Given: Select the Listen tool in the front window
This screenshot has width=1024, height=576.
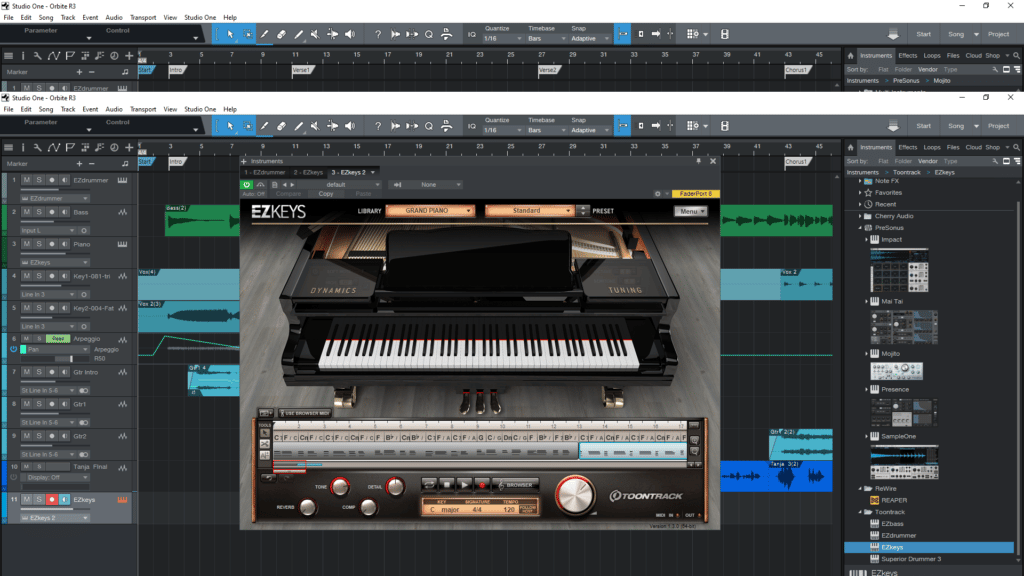Looking at the screenshot, I should click(x=350, y=126).
